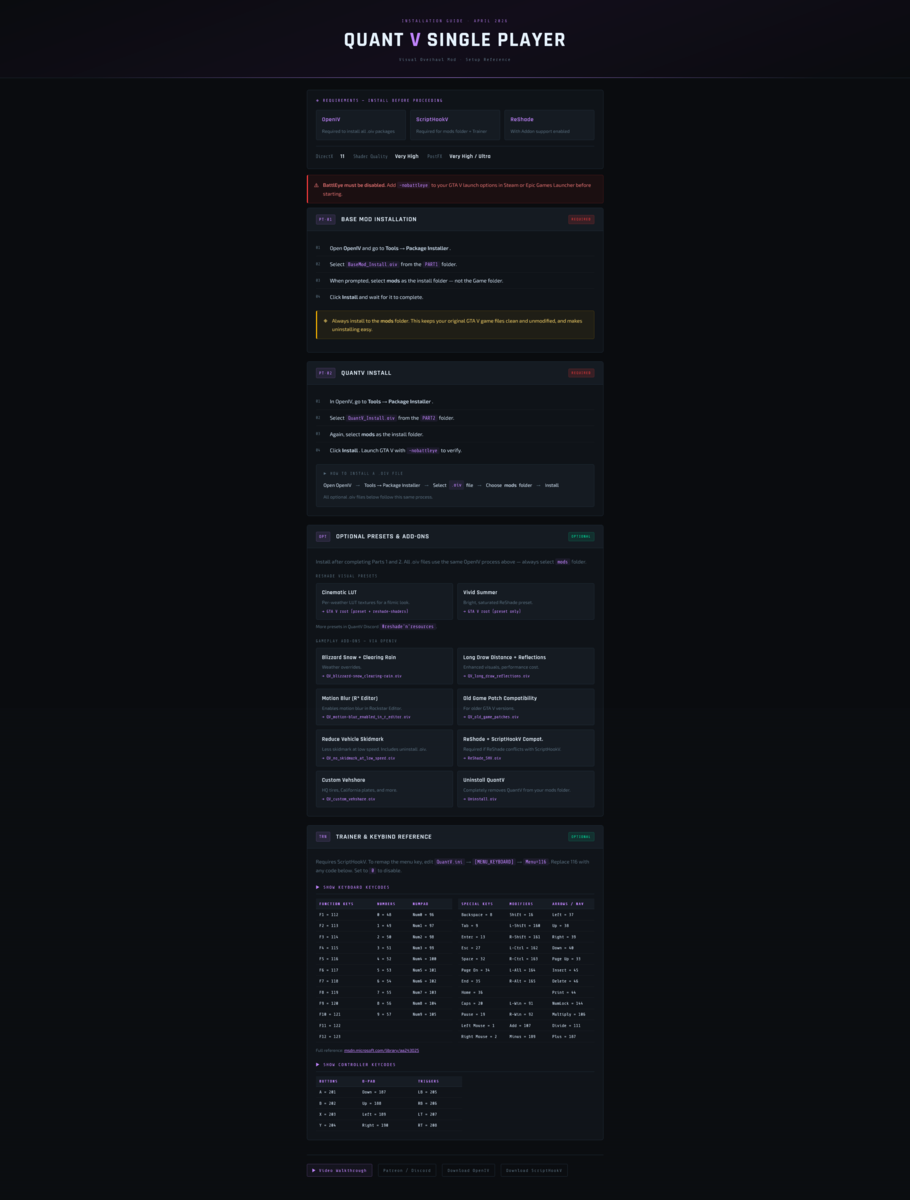
Task: Click the OPT badge on Optional Presets
Action: pyautogui.click(x=323, y=536)
